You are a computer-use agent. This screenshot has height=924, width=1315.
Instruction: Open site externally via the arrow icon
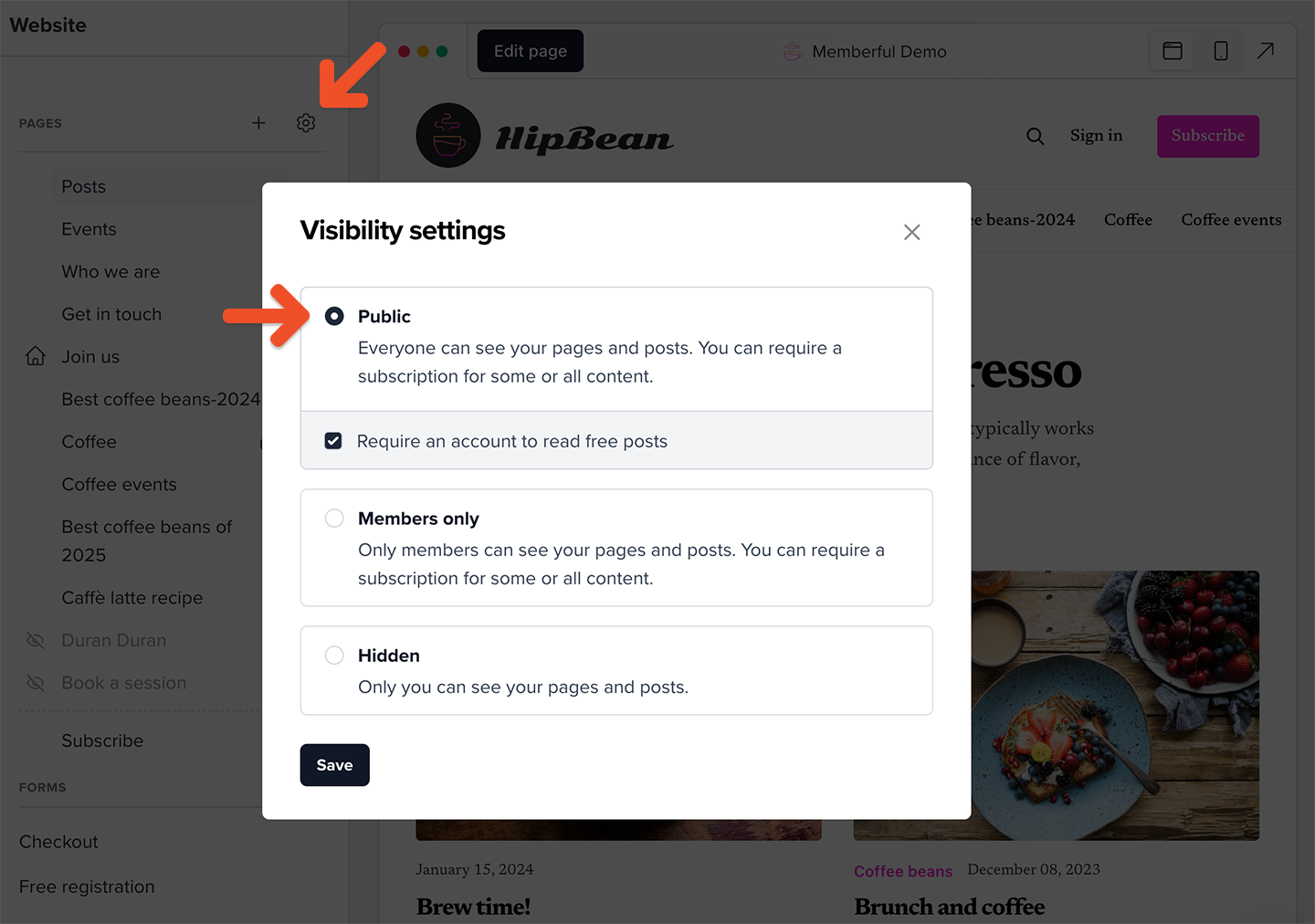(1266, 51)
